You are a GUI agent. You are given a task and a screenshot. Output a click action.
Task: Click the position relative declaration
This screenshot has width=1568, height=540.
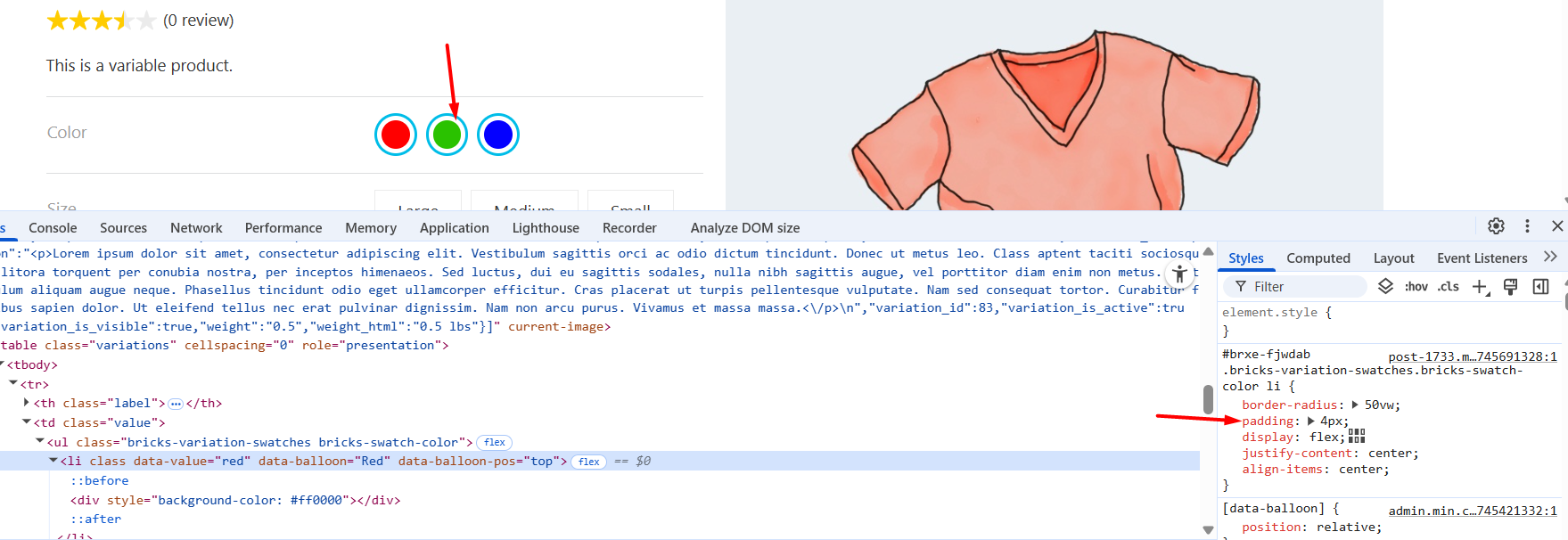(1311, 527)
